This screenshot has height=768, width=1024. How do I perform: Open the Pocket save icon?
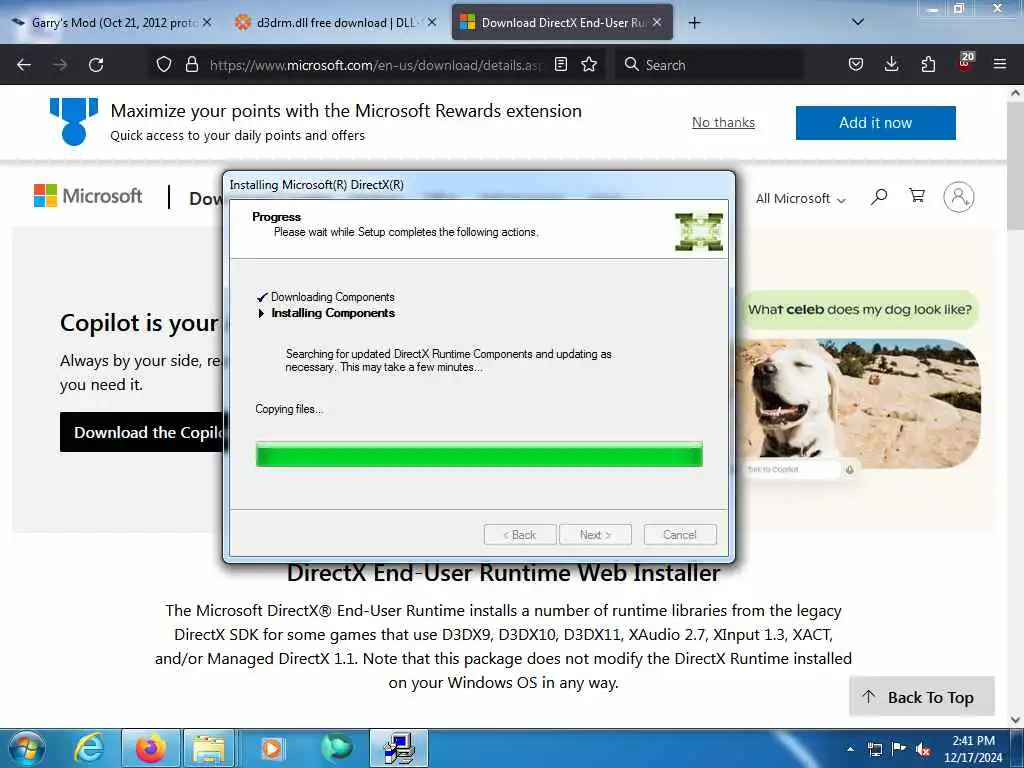[856, 65]
